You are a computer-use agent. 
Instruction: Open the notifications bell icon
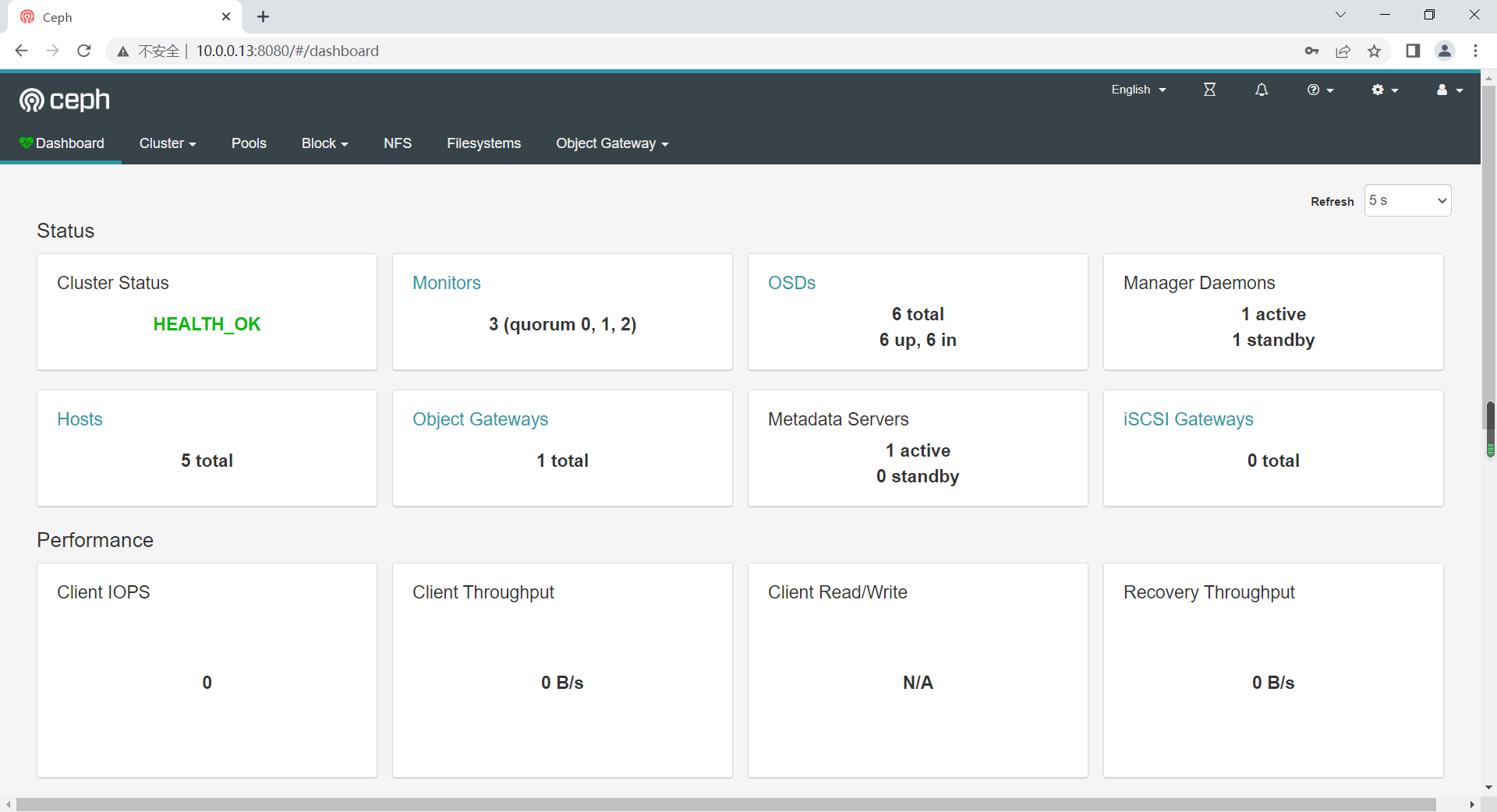pos(1262,90)
